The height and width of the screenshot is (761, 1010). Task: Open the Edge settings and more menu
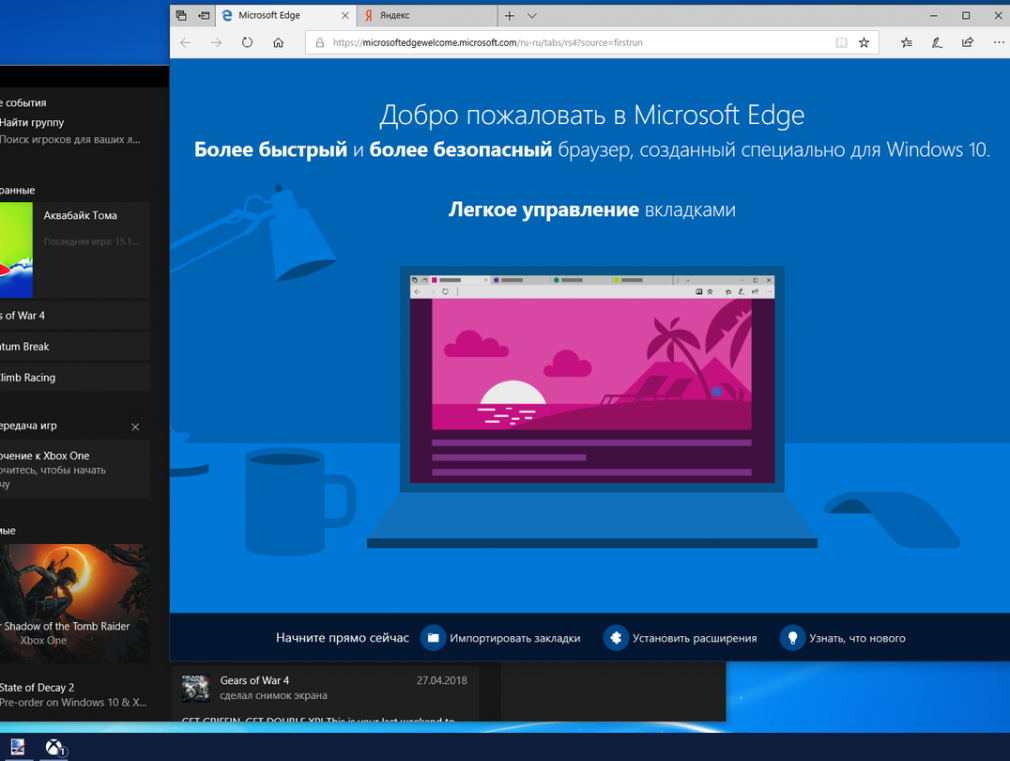(998, 43)
